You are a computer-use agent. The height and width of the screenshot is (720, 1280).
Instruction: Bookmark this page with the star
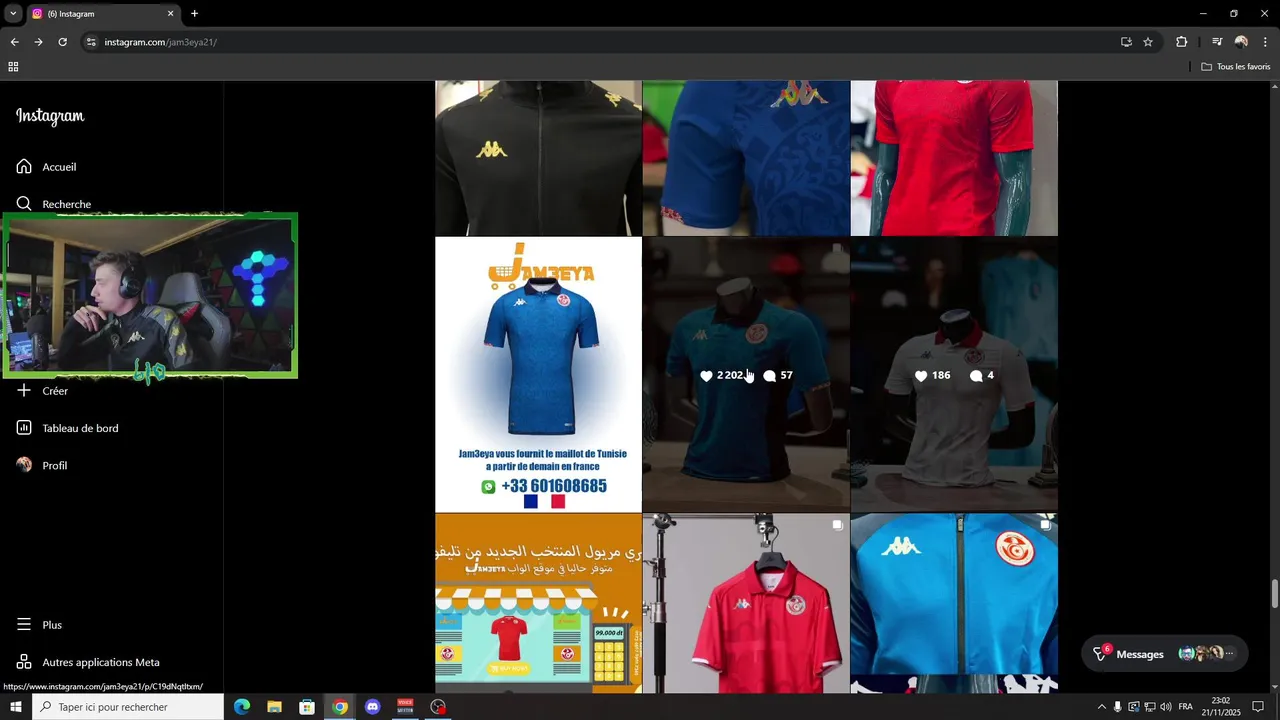click(1148, 42)
